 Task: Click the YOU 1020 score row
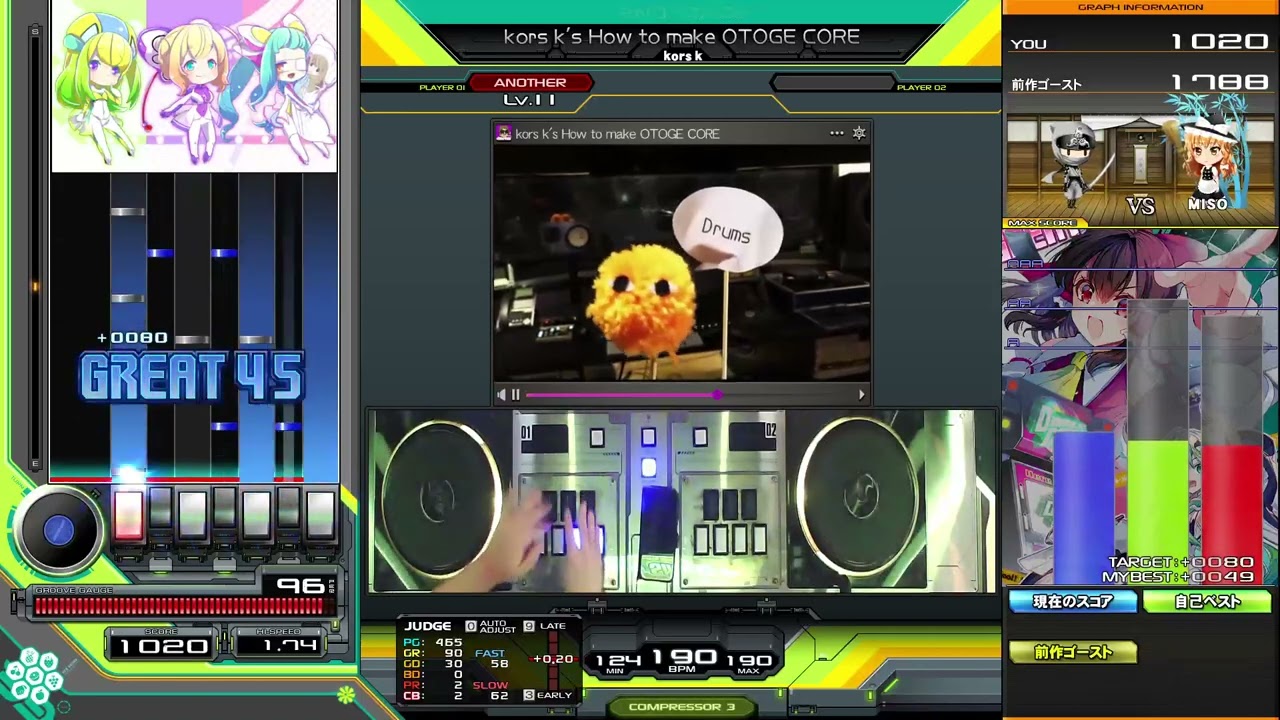tap(1140, 43)
